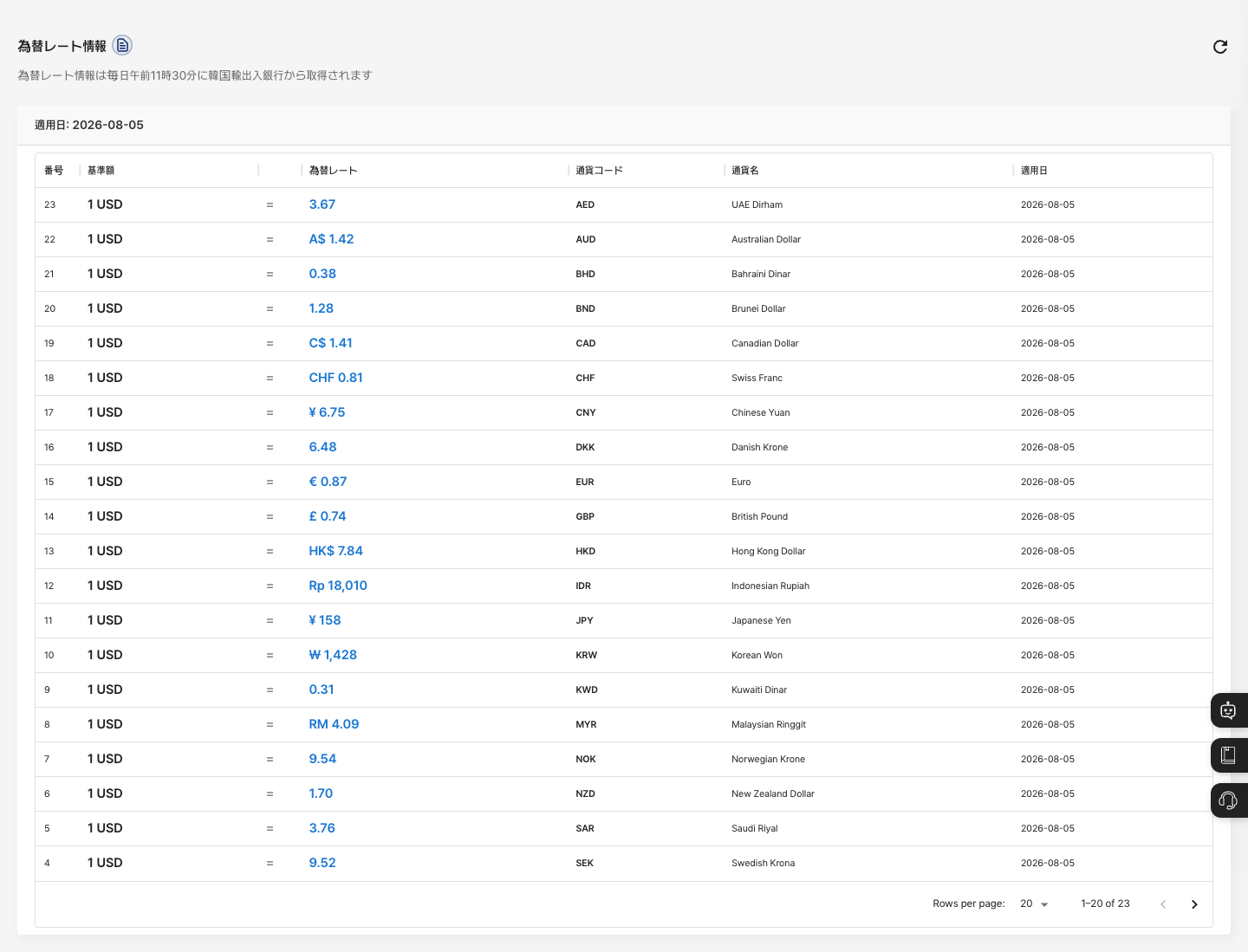The image size is (1248, 952).
Task: Click the JPY currency code cell
Action: click(585, 621)
